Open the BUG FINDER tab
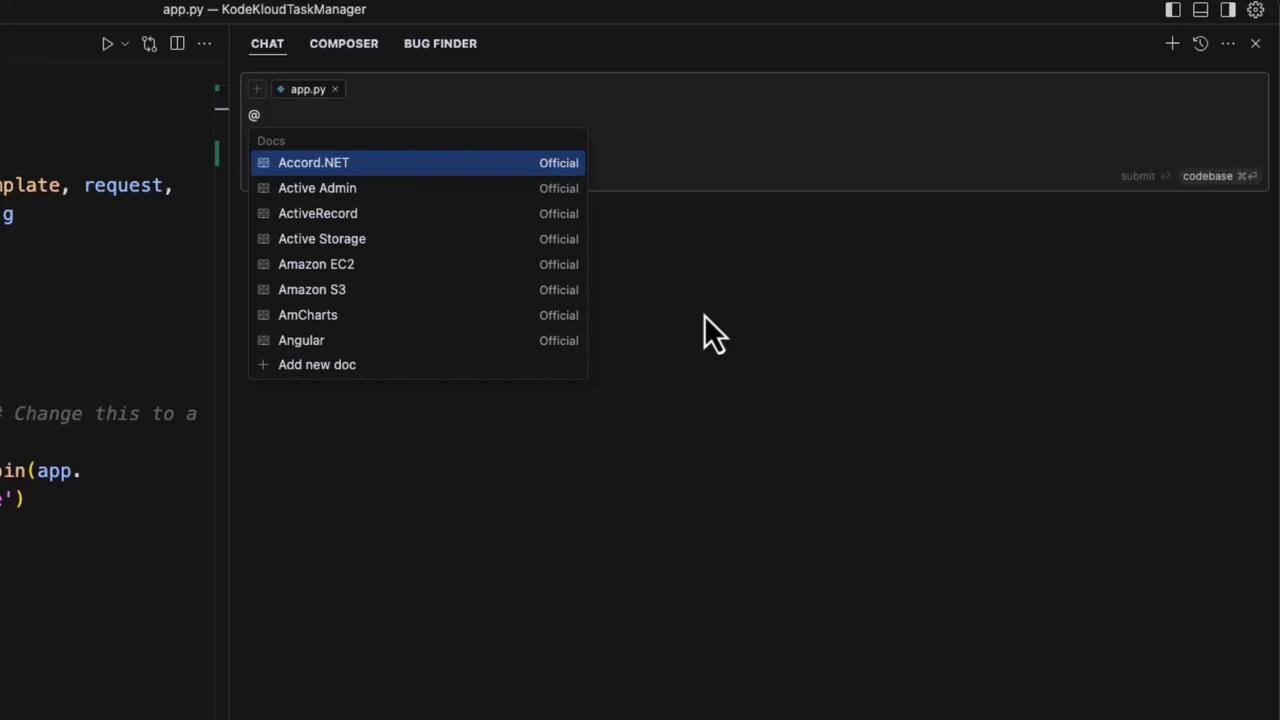 click(440, 44)
